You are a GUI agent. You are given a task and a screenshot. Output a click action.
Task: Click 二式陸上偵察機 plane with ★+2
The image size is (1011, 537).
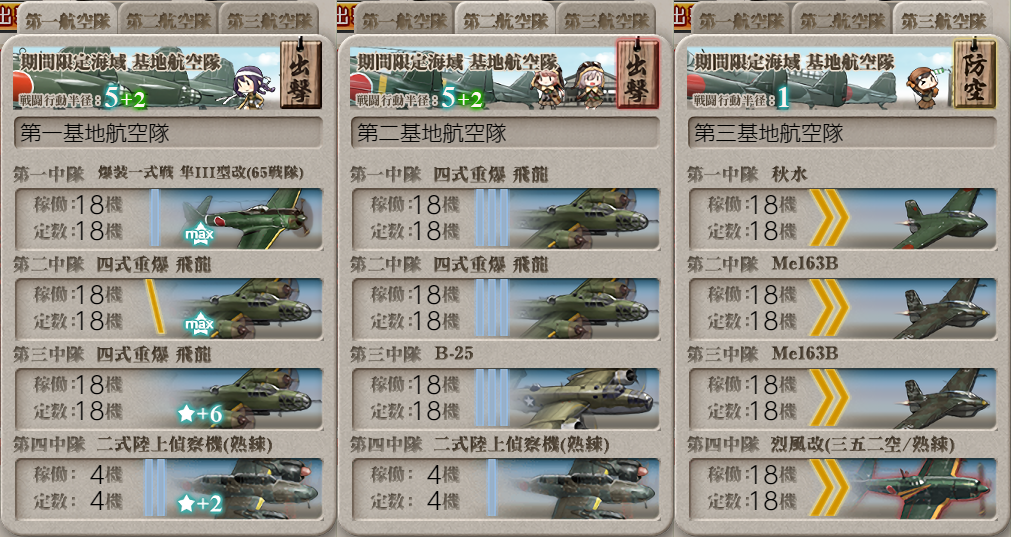point(239,489)
